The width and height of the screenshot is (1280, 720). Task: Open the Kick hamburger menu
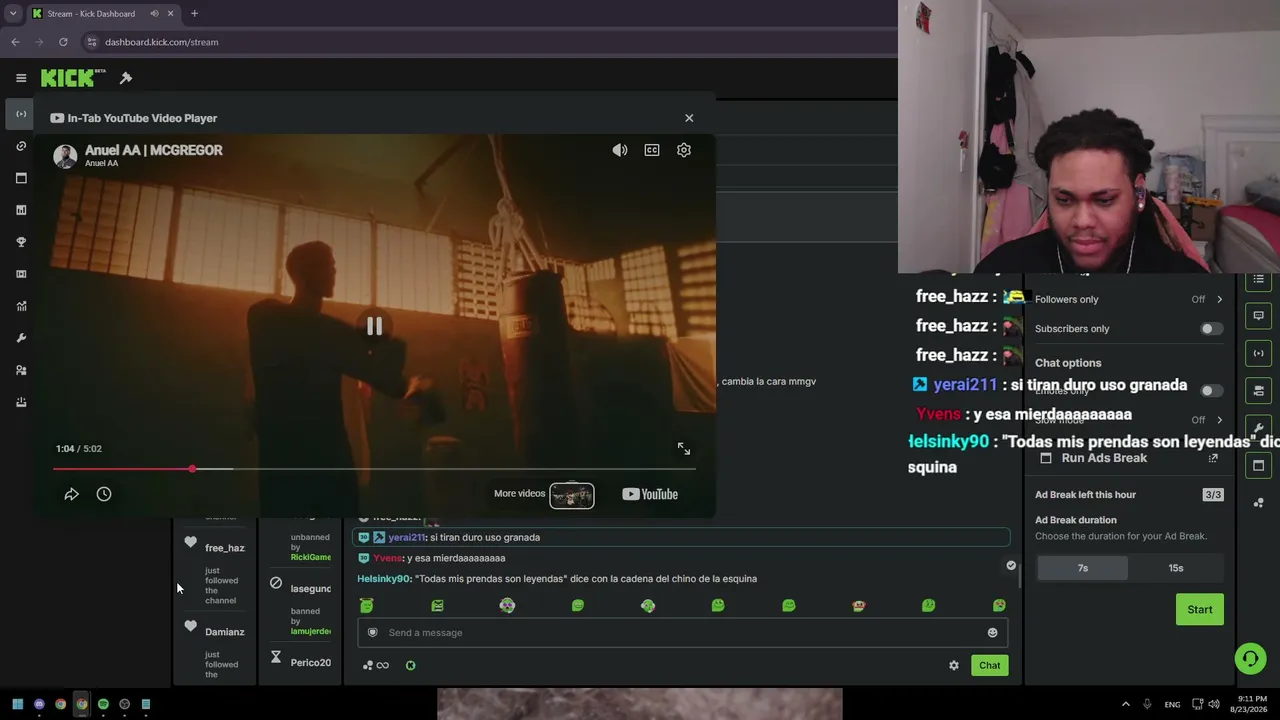[x=21, y=78]
